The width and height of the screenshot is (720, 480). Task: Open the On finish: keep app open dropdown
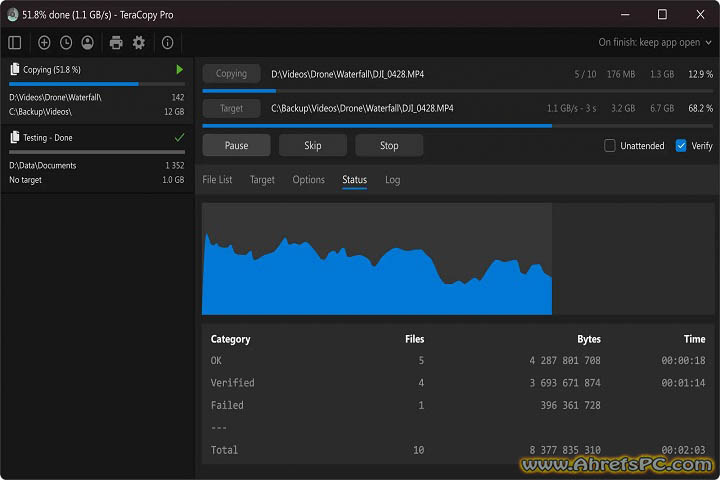point(655,42)
